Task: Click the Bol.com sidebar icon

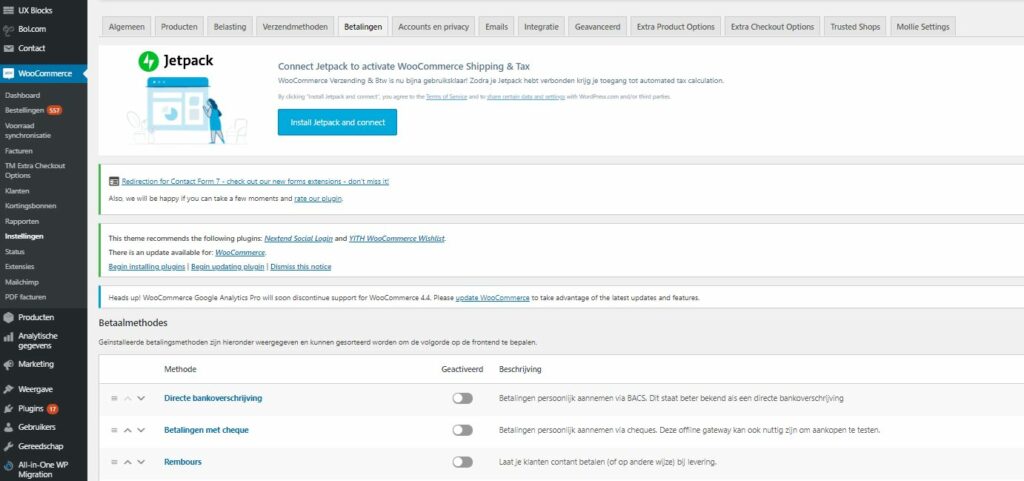Action: [x=8, y=29]
